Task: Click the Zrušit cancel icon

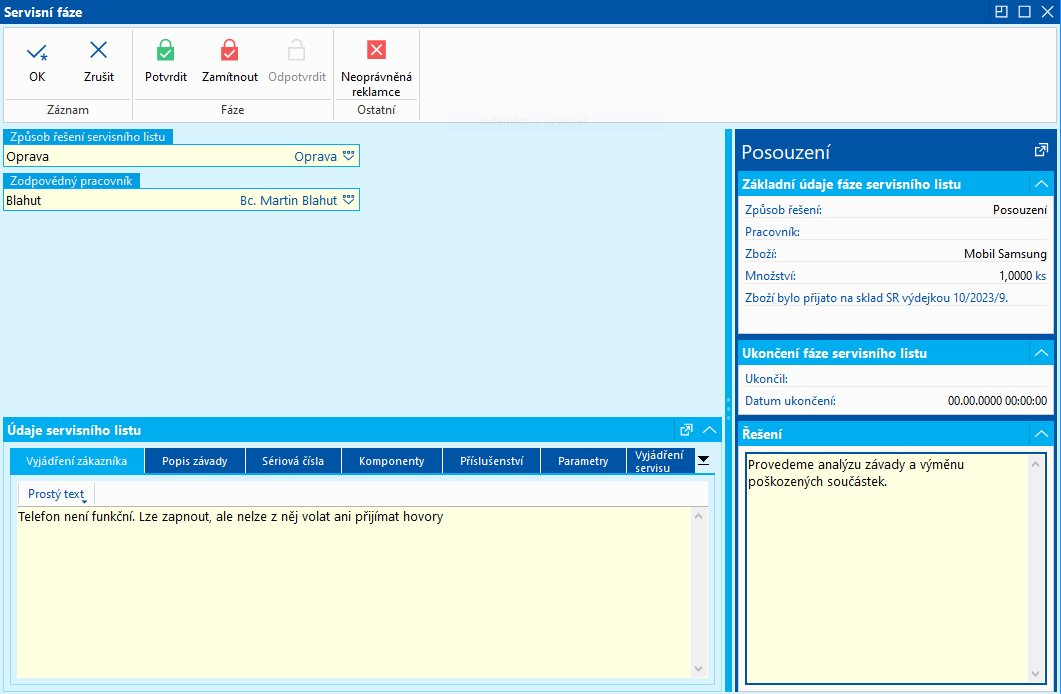Action: click(x=99, y=50)
